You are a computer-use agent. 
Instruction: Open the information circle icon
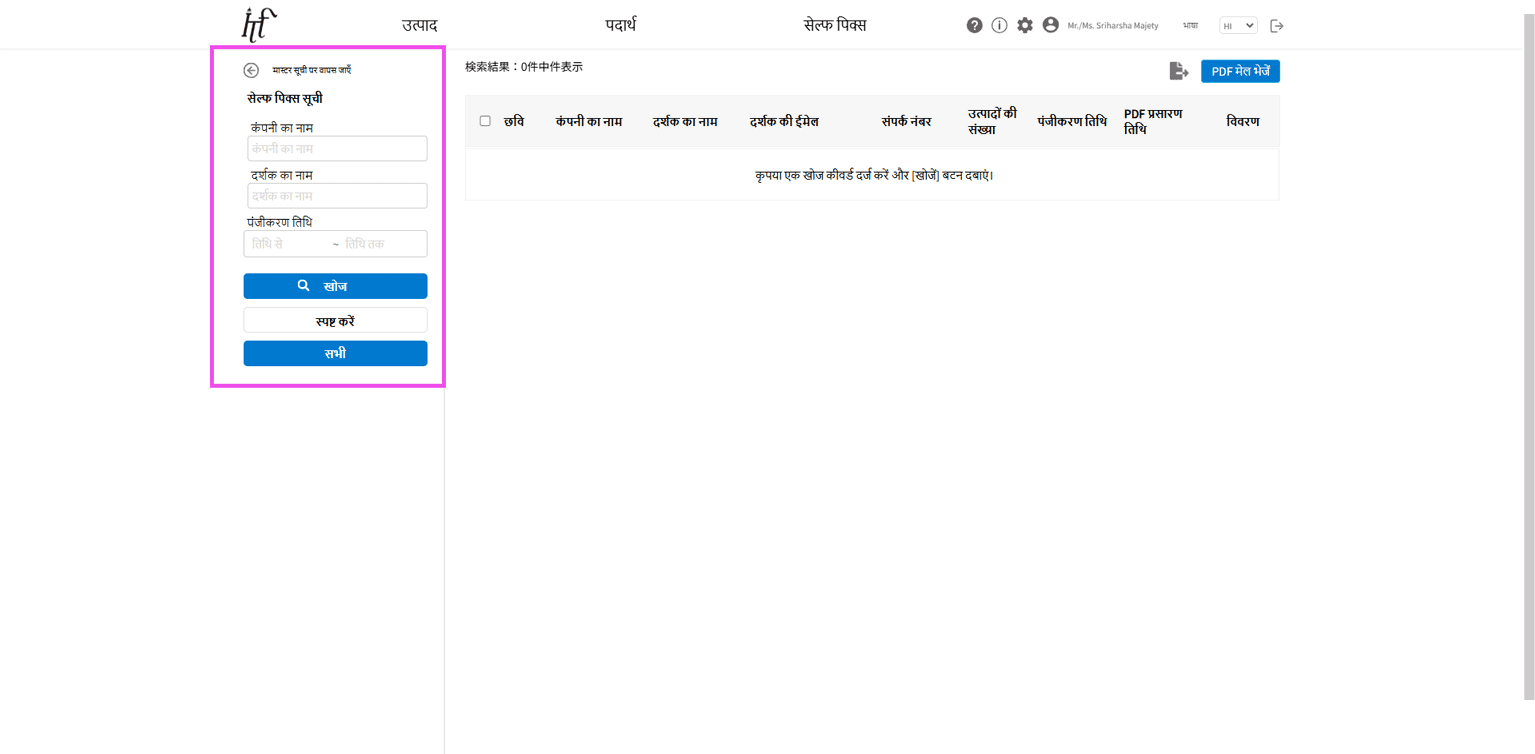click(x=999, y=25)
